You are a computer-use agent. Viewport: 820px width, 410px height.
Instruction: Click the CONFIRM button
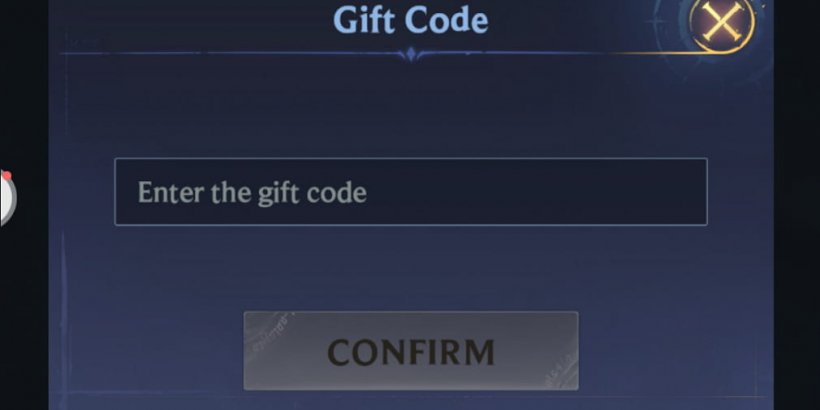411,351
